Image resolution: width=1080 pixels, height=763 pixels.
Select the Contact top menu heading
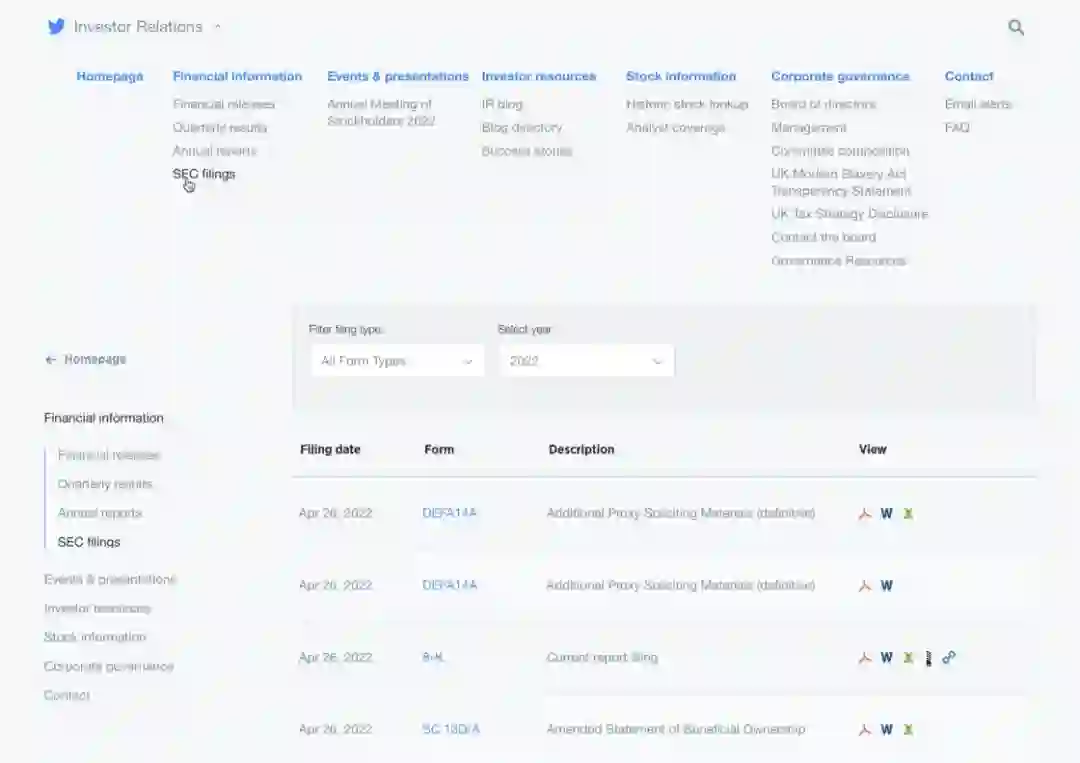pos(969,76)
